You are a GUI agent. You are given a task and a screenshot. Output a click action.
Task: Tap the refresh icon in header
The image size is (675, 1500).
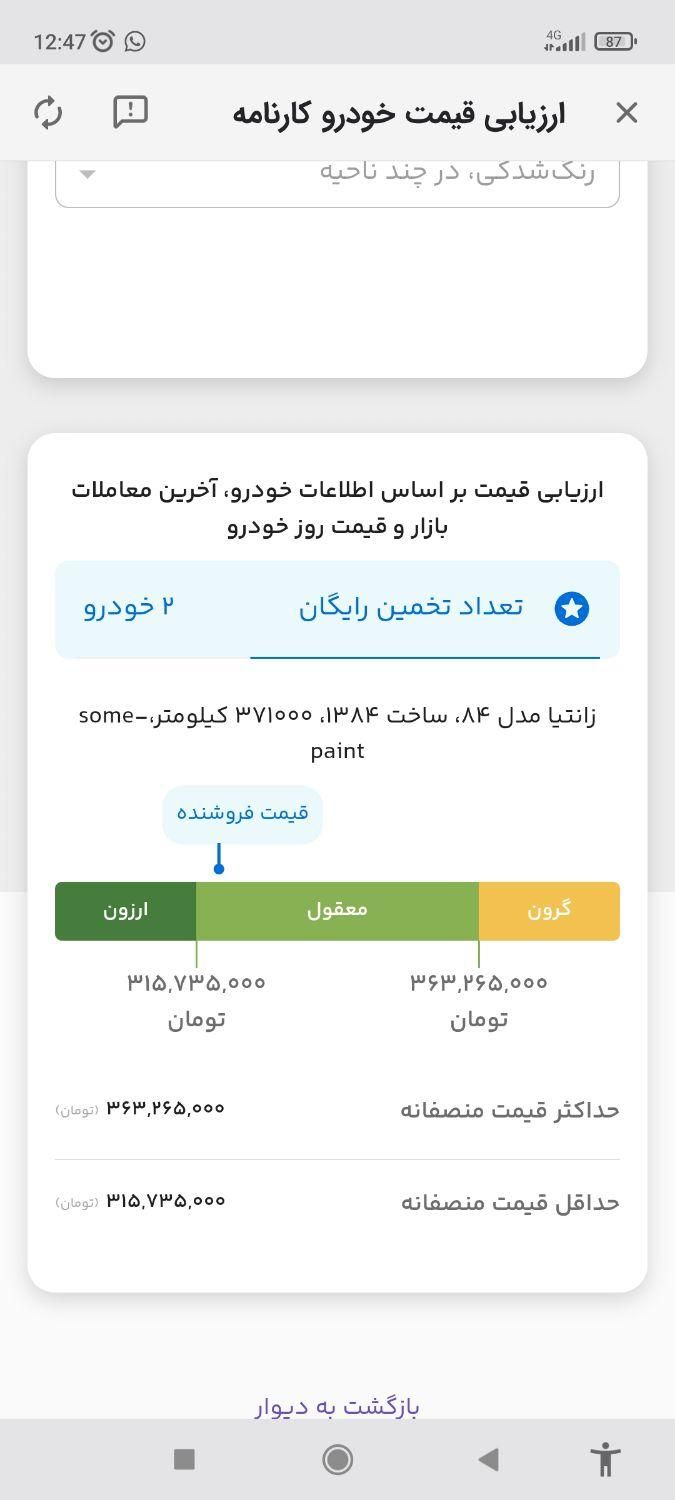click(48, 112)
